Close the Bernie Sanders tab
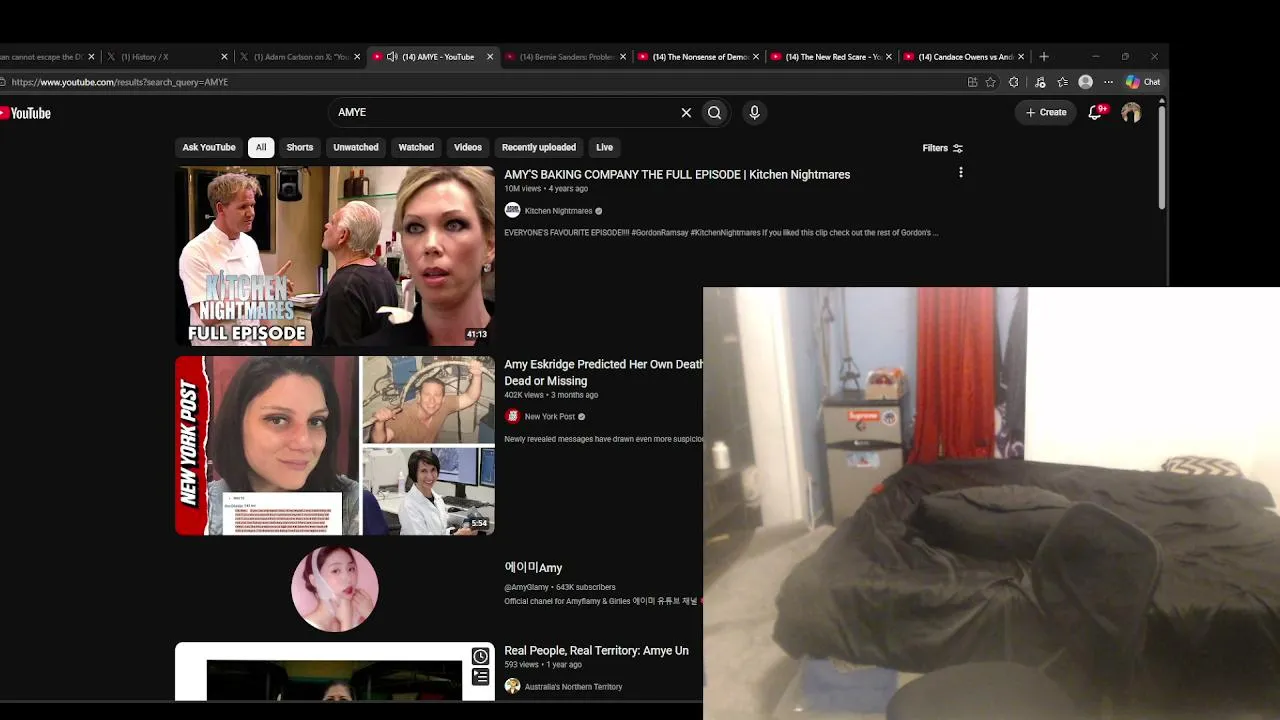The width and height of the screenshot is (1280, 720). tap(623, 57)
